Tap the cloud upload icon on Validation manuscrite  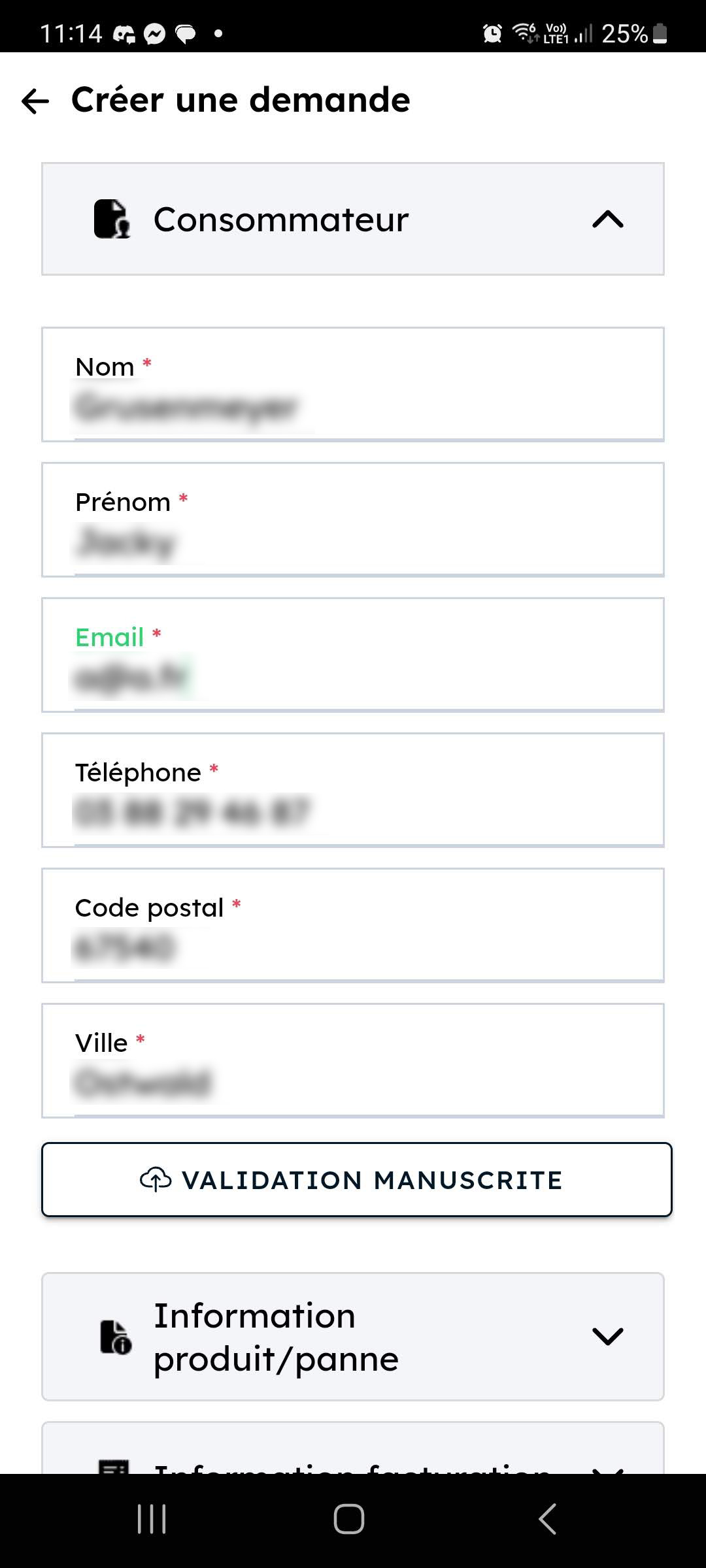coord(156,1180)
